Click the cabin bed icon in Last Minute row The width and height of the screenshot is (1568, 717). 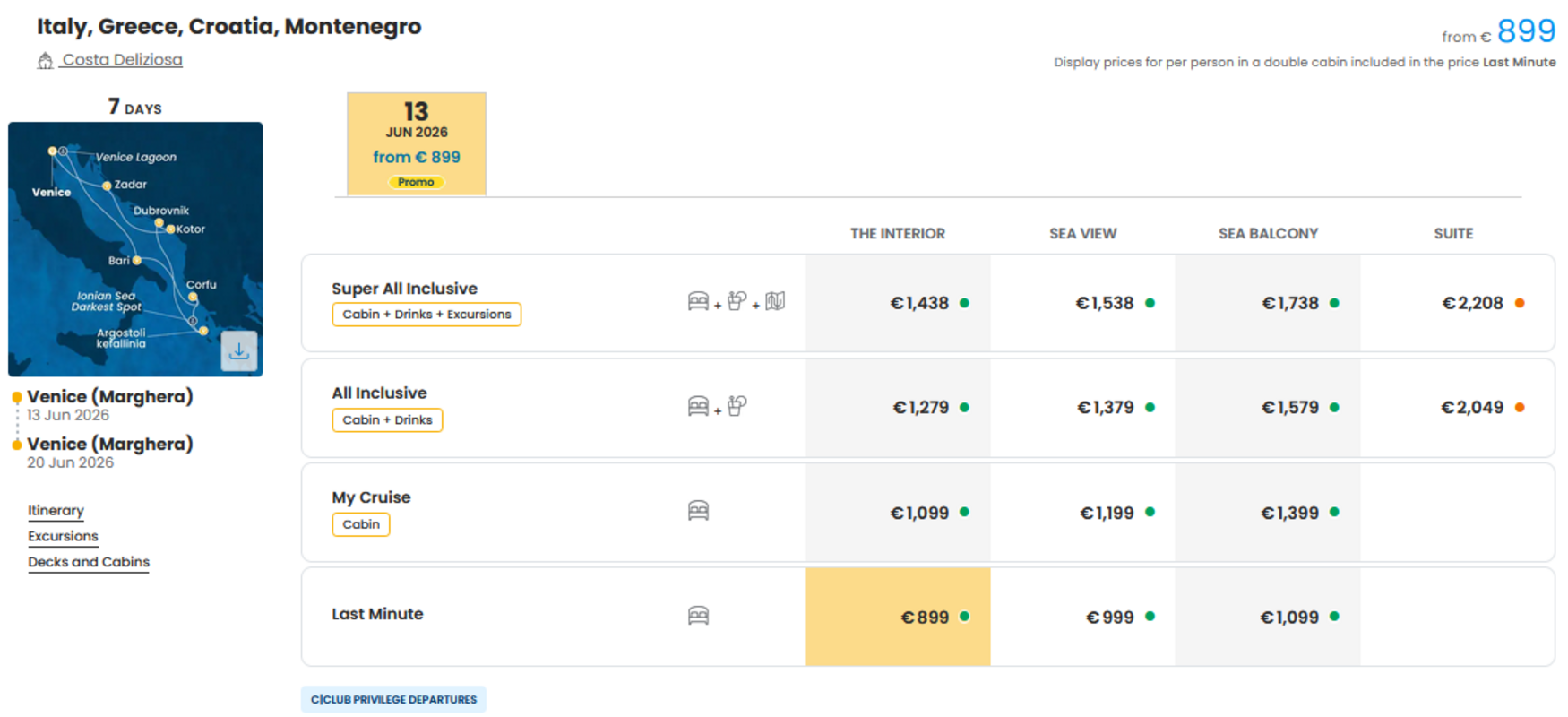[x=698, y=616]
